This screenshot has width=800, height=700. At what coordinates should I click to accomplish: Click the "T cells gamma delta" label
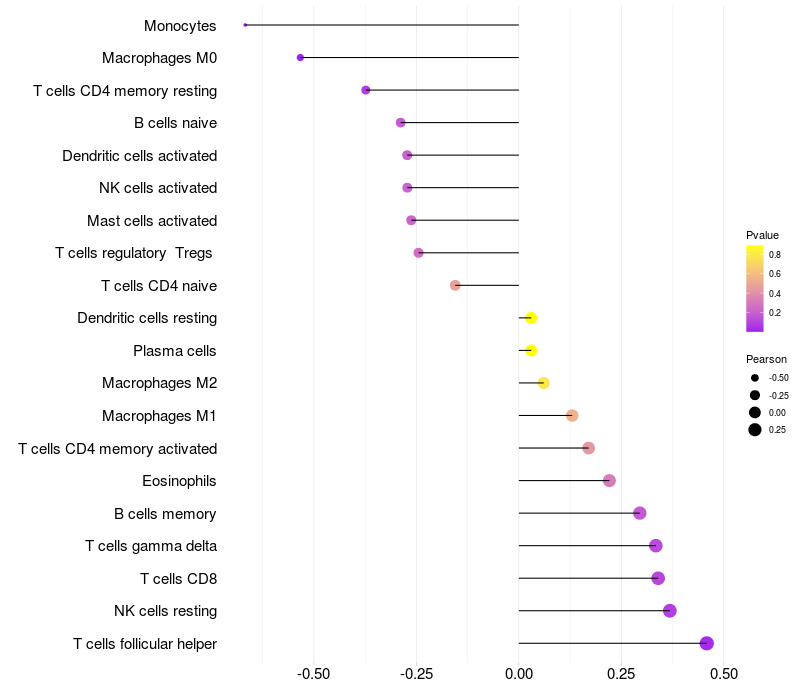tap(151, 546)
